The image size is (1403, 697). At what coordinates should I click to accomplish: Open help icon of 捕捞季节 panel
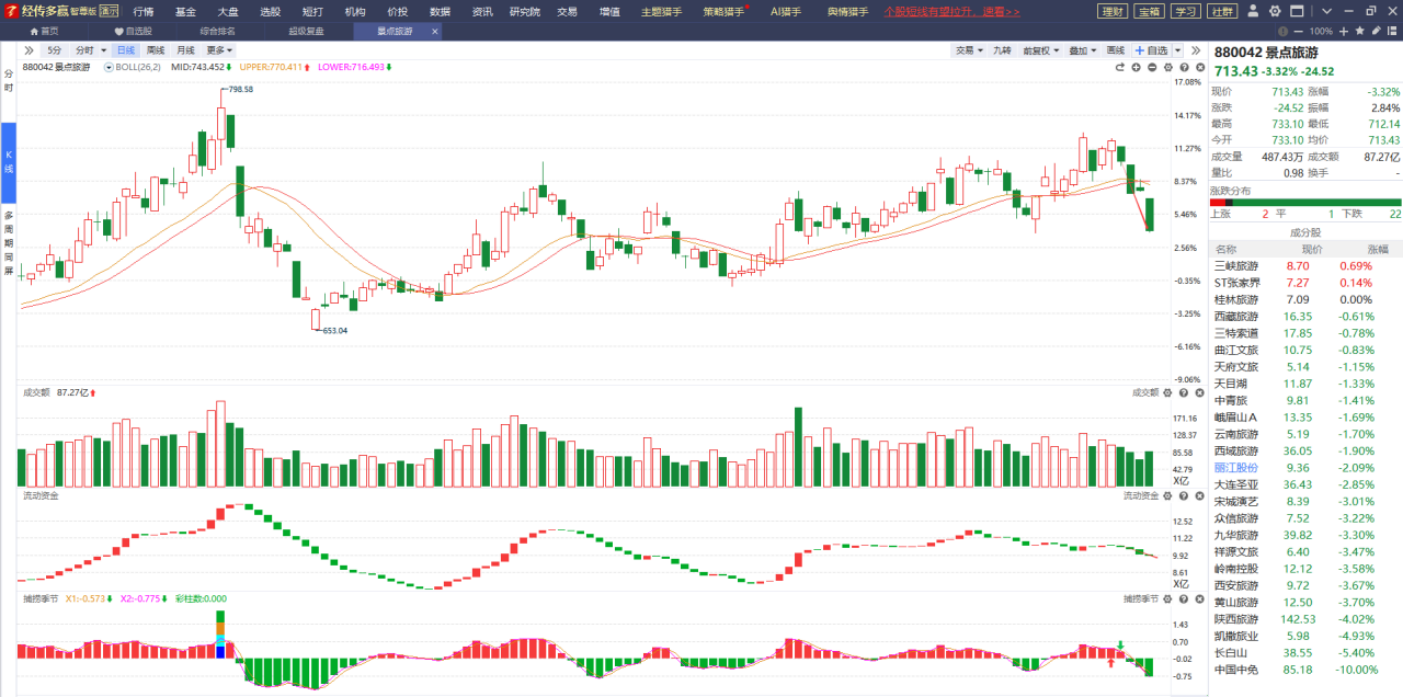pos(1184,598)
